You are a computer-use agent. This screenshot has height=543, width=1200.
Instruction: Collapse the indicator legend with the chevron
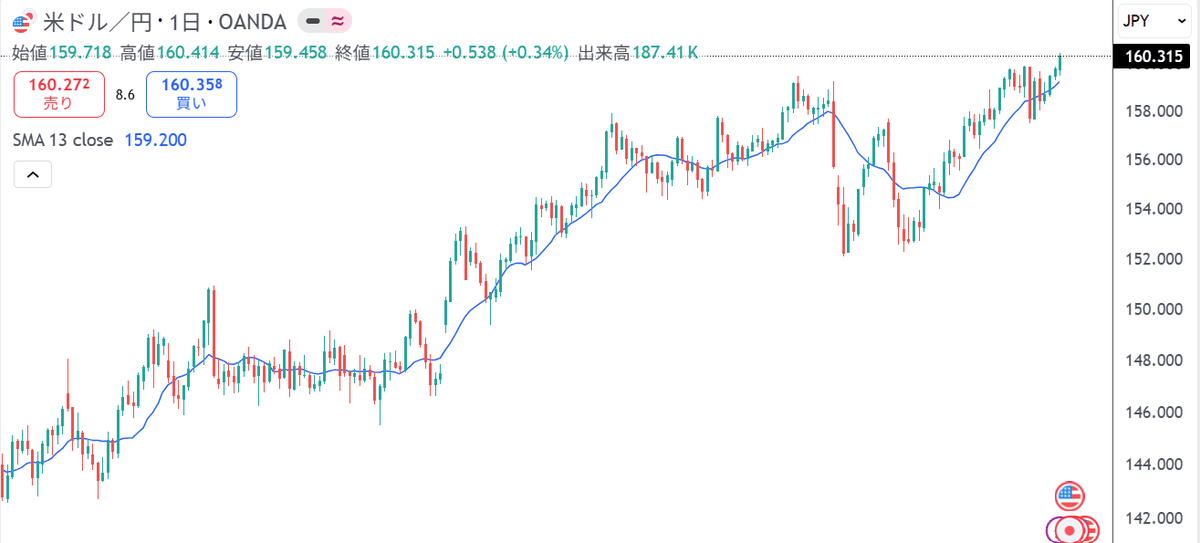[x=32, y=175]
